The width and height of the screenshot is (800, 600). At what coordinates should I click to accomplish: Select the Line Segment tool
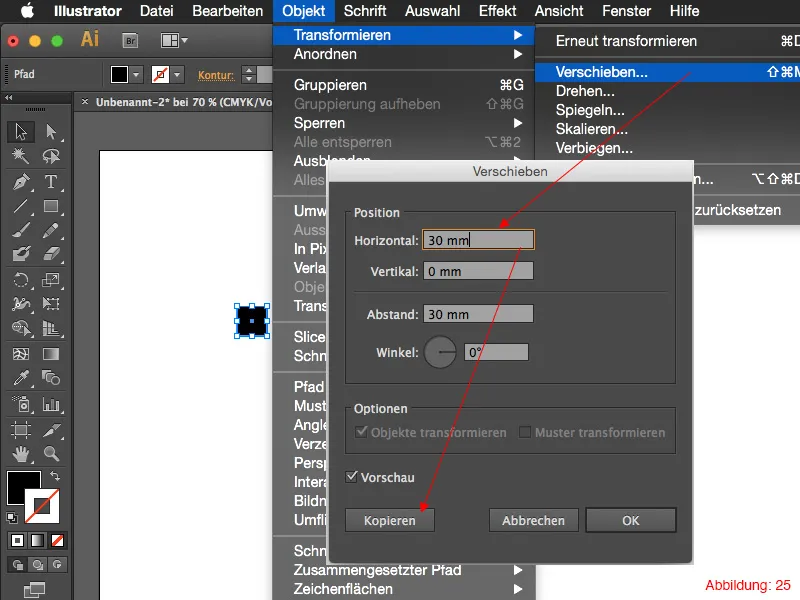coord(21,206)
